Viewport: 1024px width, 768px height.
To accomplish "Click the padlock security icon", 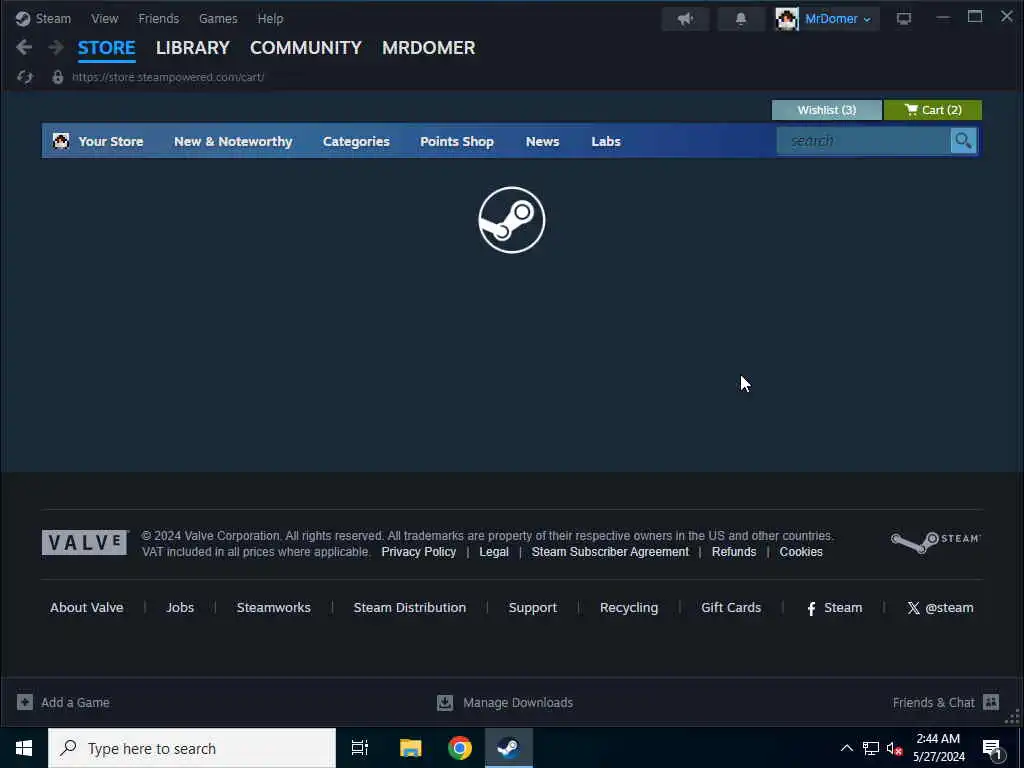I will click(57, 77).
